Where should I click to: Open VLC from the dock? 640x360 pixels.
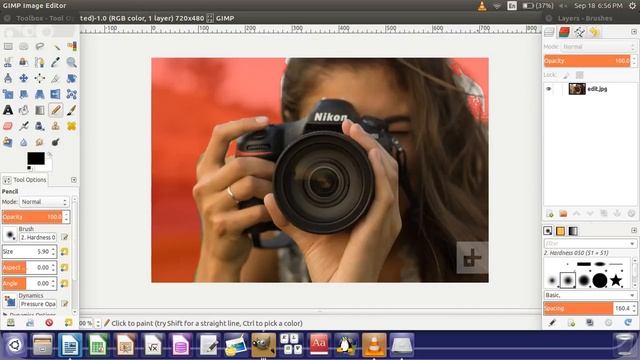point(374,345)
